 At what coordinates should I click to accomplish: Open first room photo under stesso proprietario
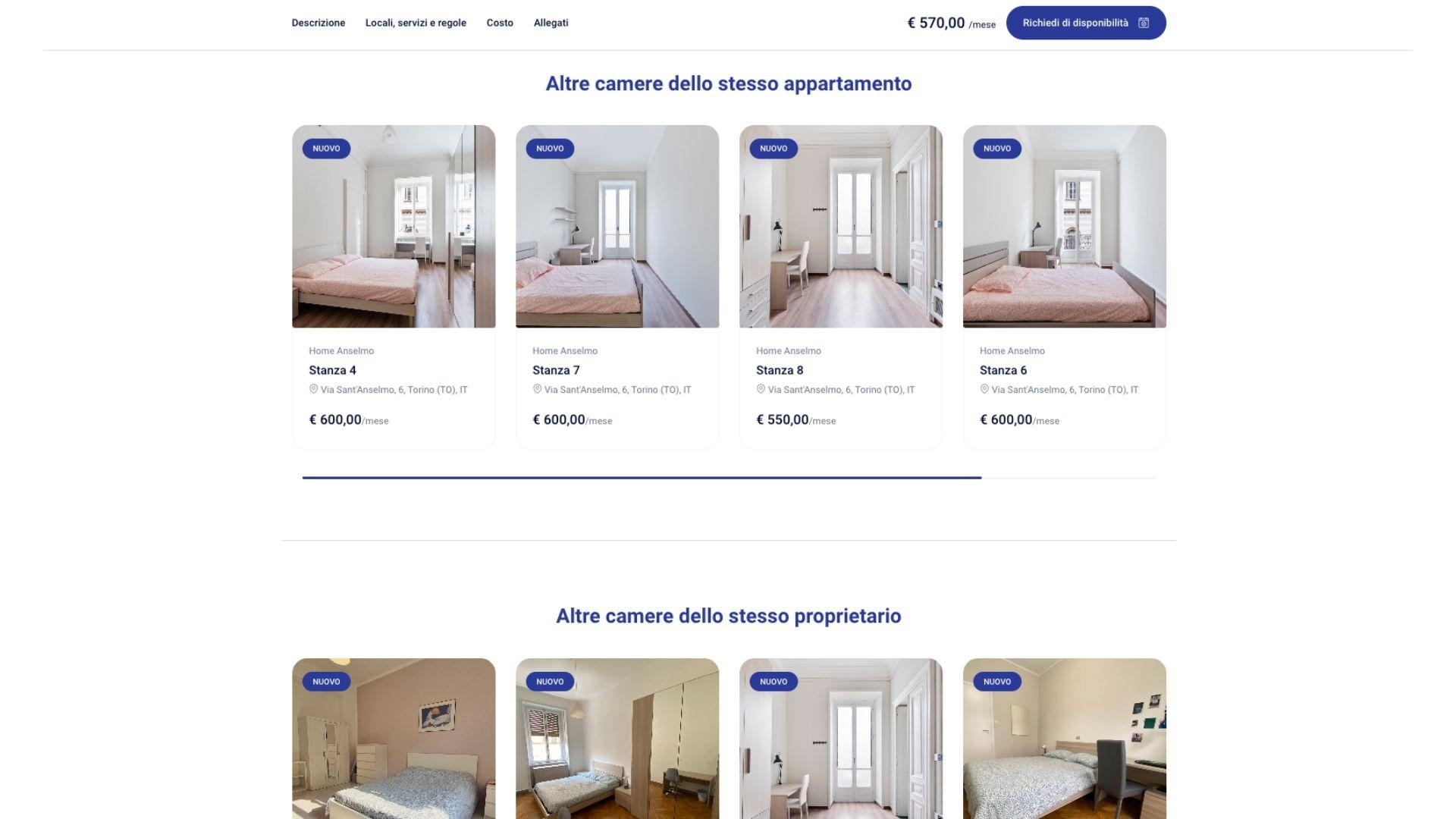[x=394, y=739]
